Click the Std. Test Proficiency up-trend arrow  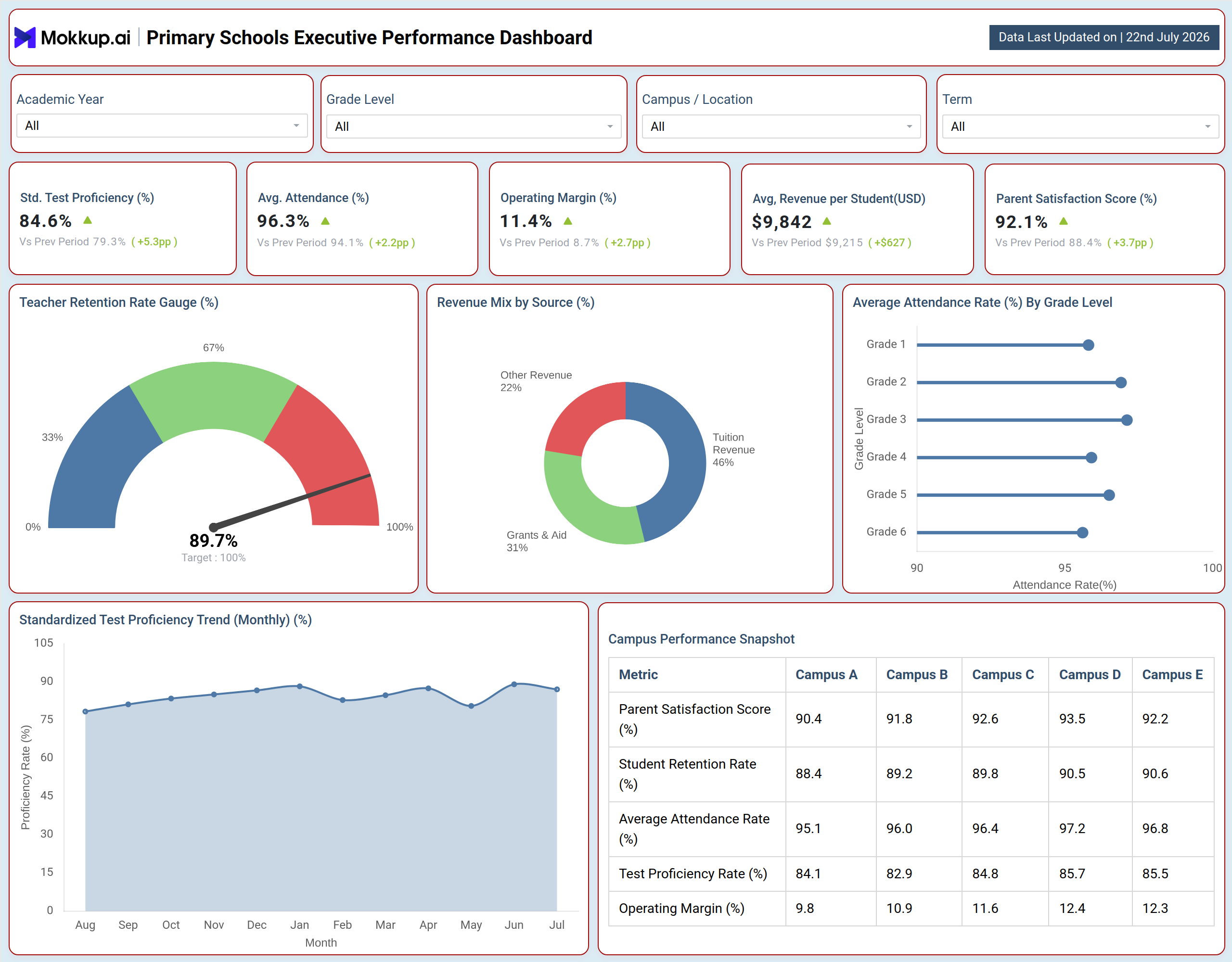coord(88,220)
